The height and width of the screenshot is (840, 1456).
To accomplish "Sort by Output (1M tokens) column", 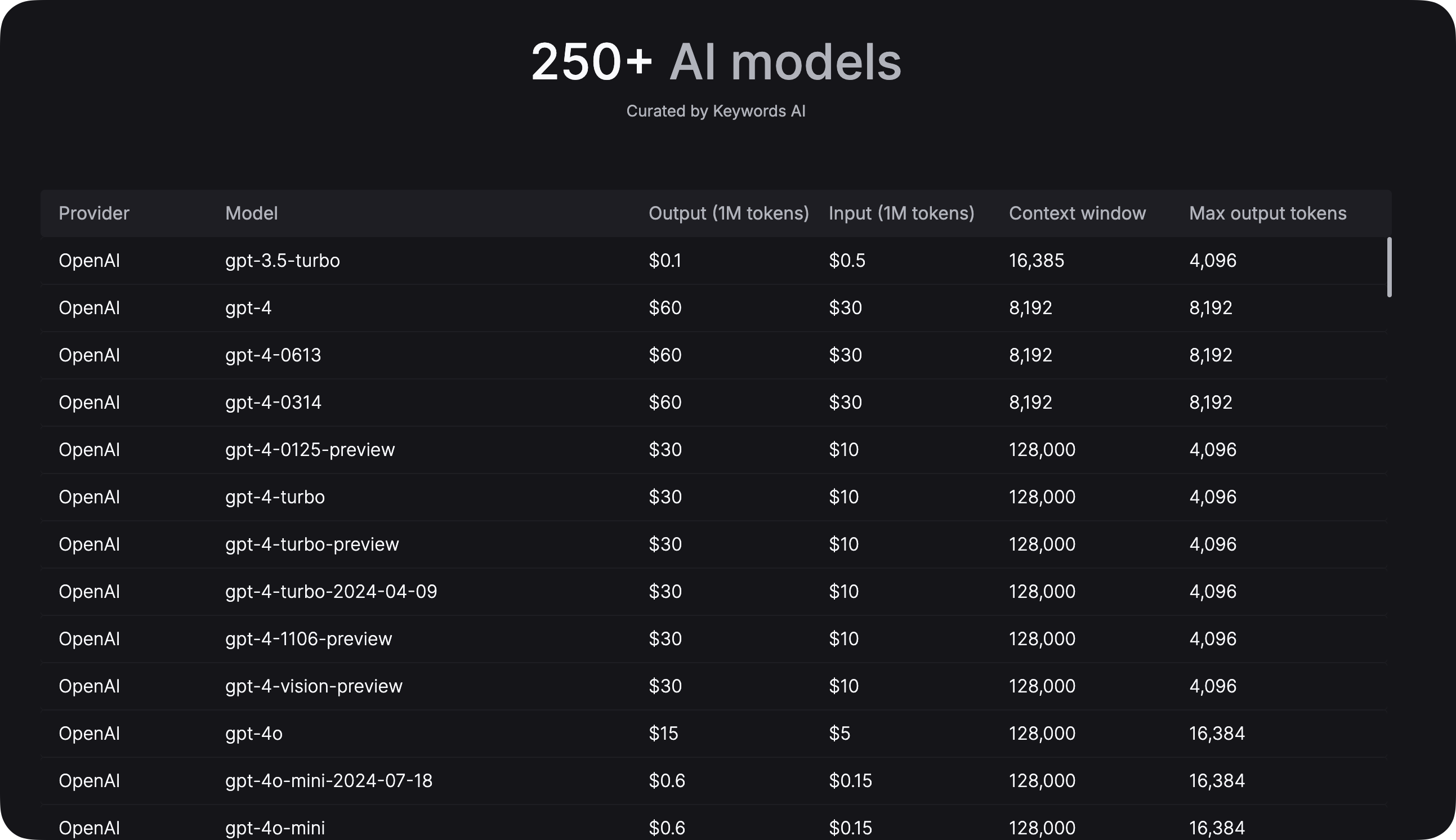I will 729,213.
